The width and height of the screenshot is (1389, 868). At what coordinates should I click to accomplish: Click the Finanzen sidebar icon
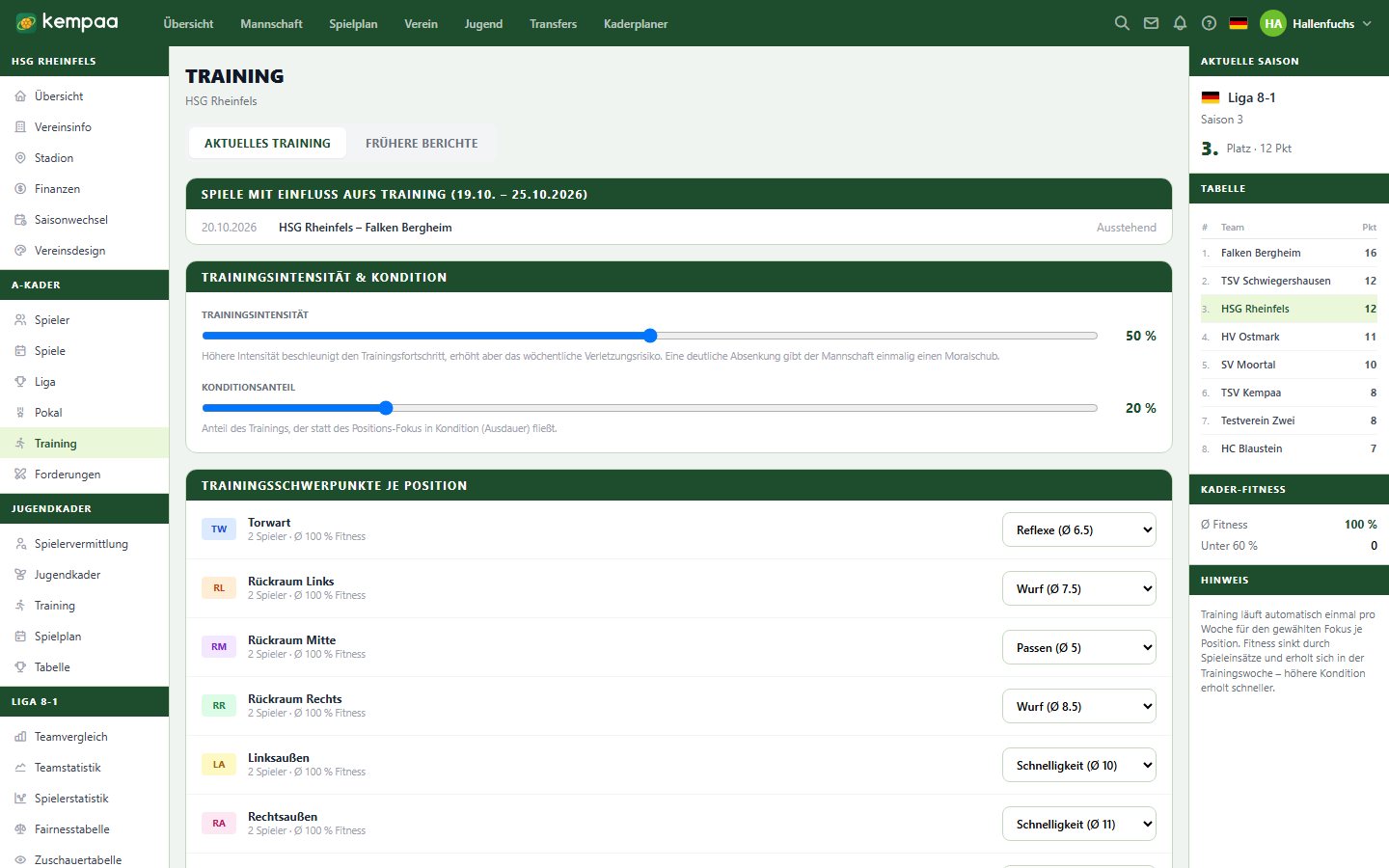[x=20, y=189]
